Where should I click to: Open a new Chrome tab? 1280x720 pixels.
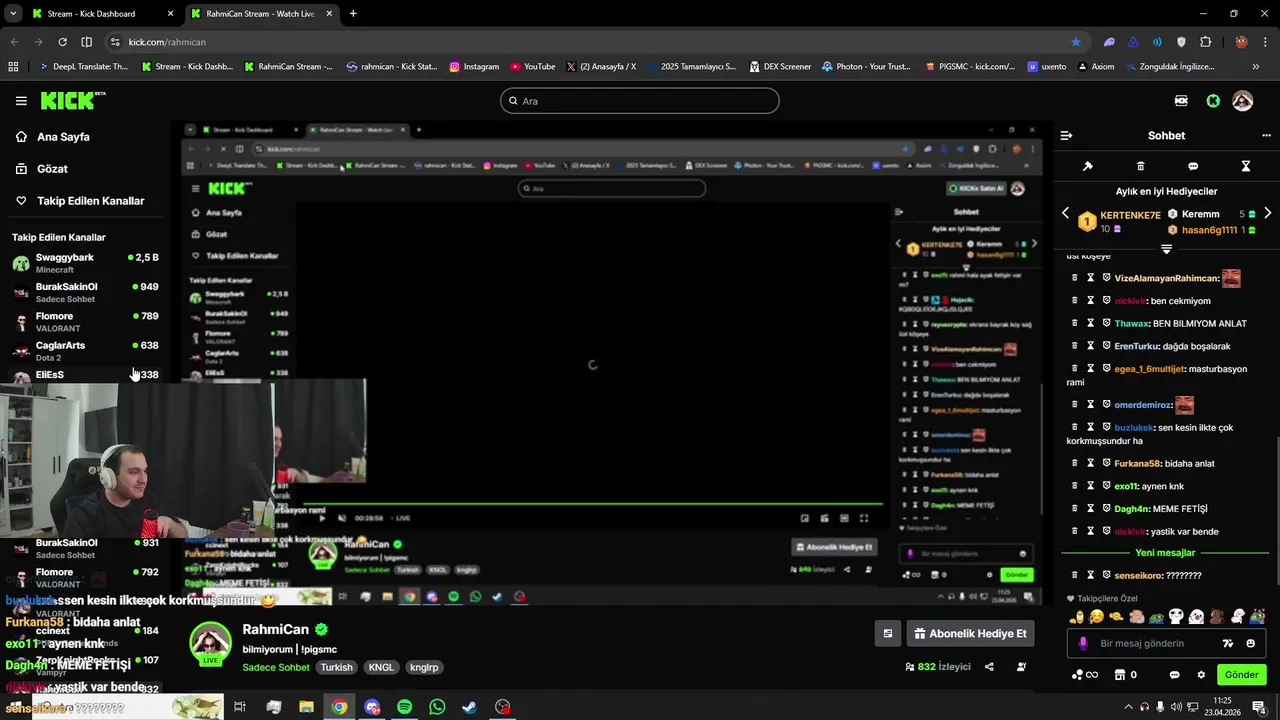click(x=353, y=14)
